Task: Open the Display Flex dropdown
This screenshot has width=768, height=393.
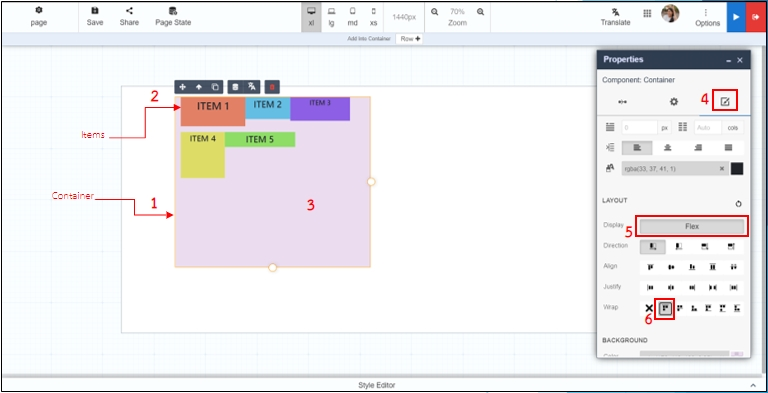Action: point(692,226)
